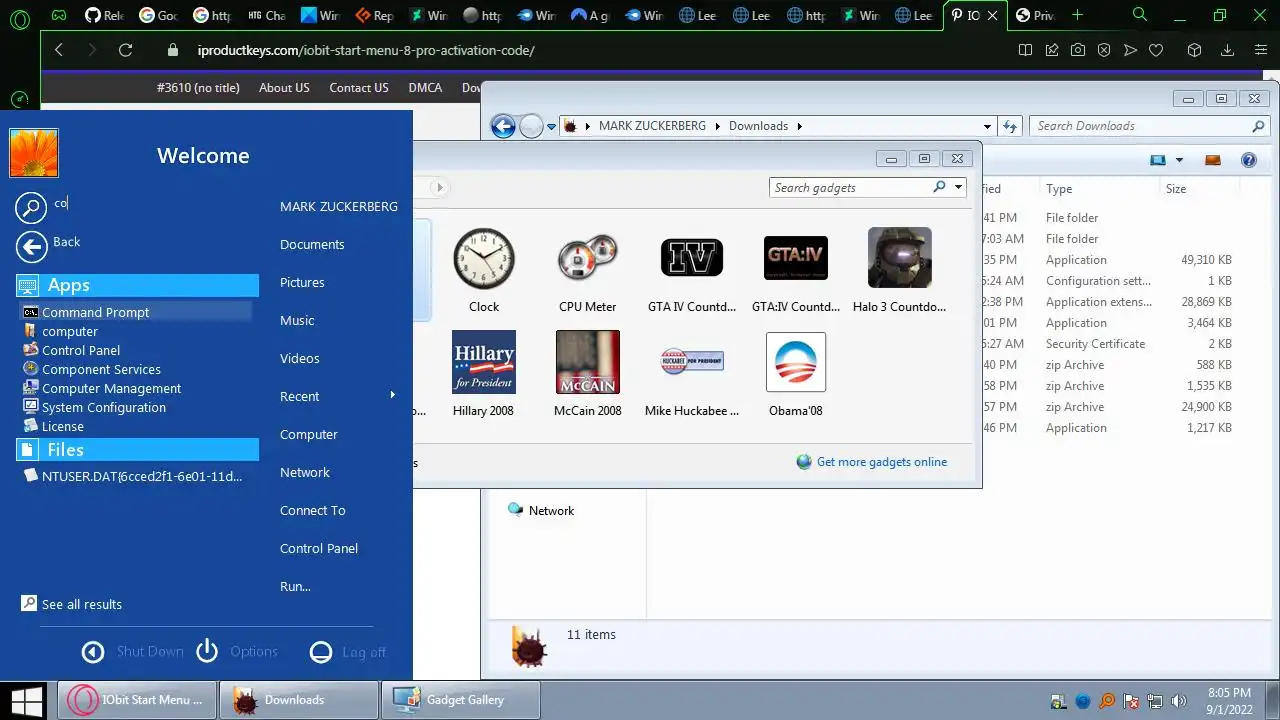Open the Explorer recent pages dropdown arrow
The width and height of the screenshot is (1280, 720).
click(x=551, y=127)
